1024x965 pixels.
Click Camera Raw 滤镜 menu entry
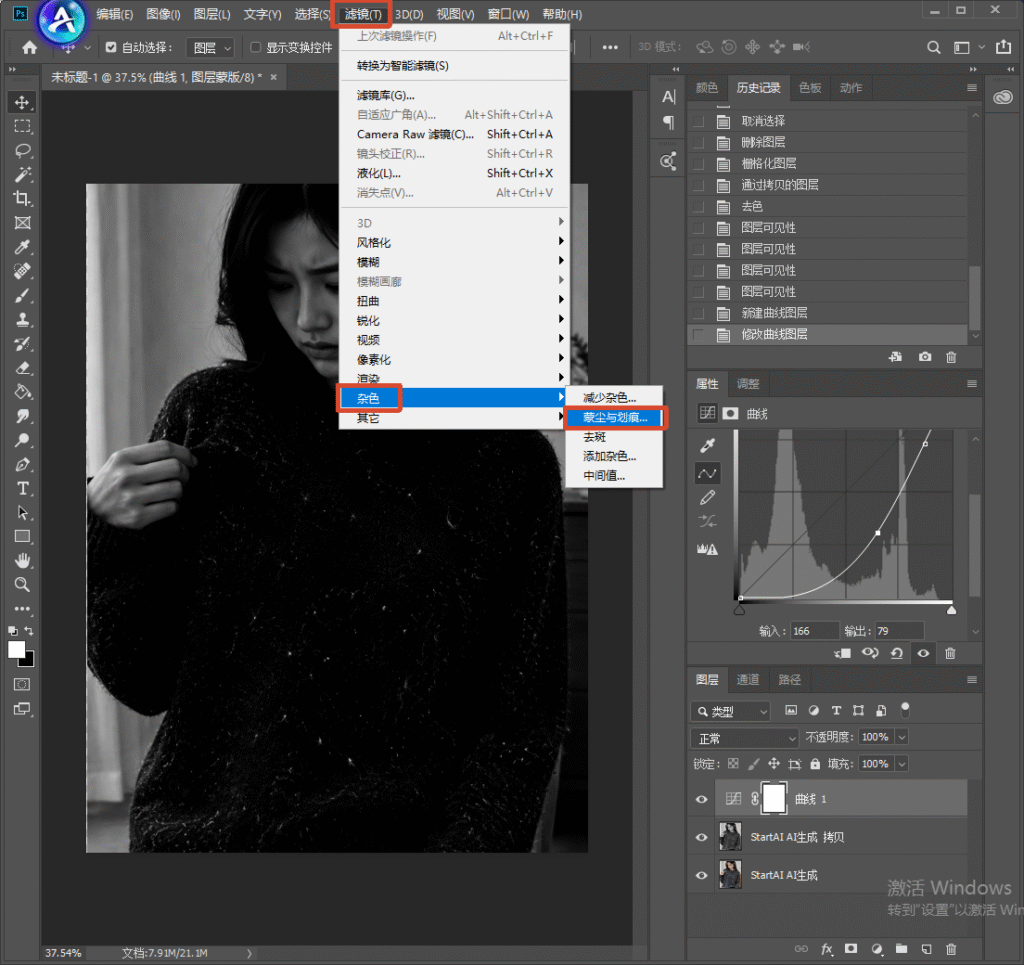(454, 134)
